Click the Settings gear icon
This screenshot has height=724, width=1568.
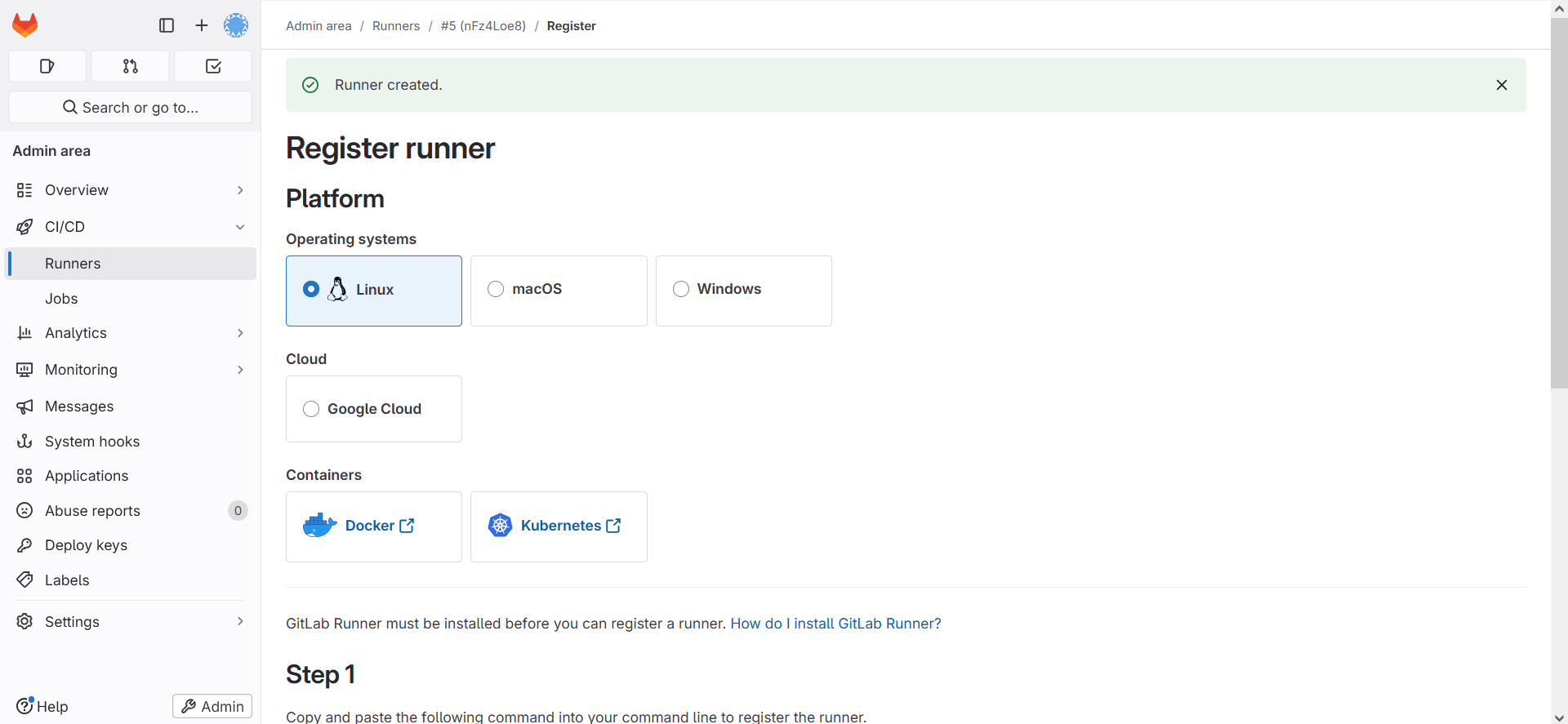pos(24,622)
